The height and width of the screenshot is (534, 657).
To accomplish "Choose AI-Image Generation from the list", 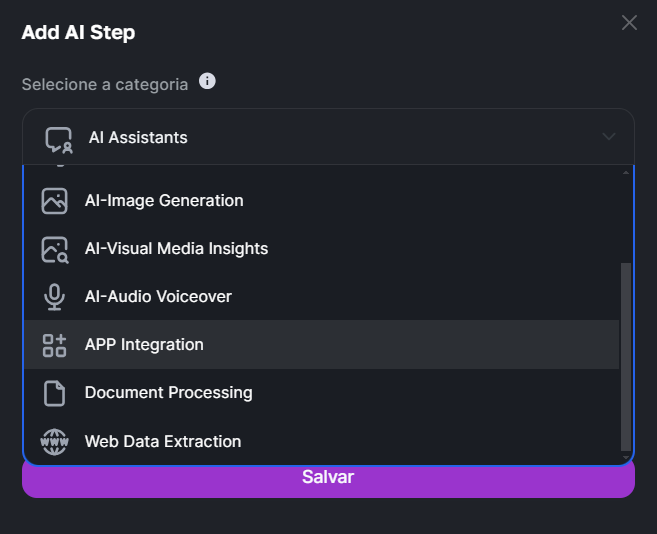I will pyautogui.click(x=322, y=201).
